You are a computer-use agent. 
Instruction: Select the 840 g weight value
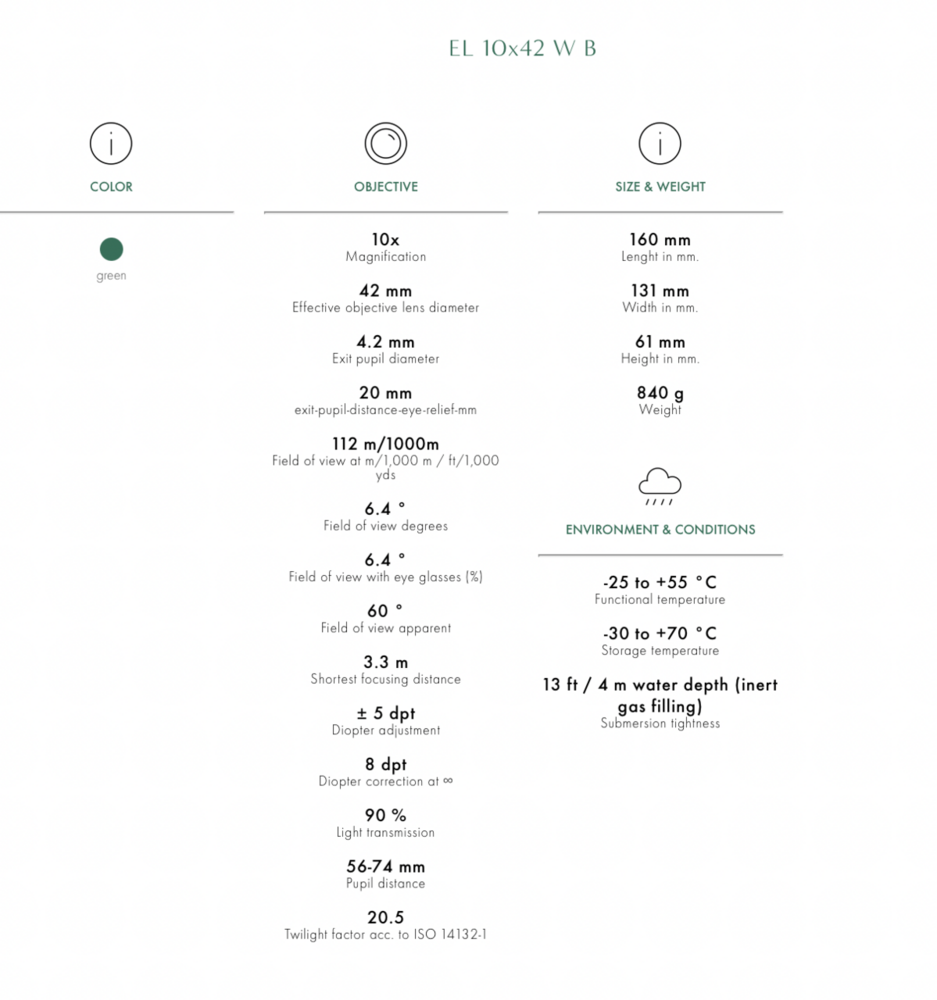(660, 393)
